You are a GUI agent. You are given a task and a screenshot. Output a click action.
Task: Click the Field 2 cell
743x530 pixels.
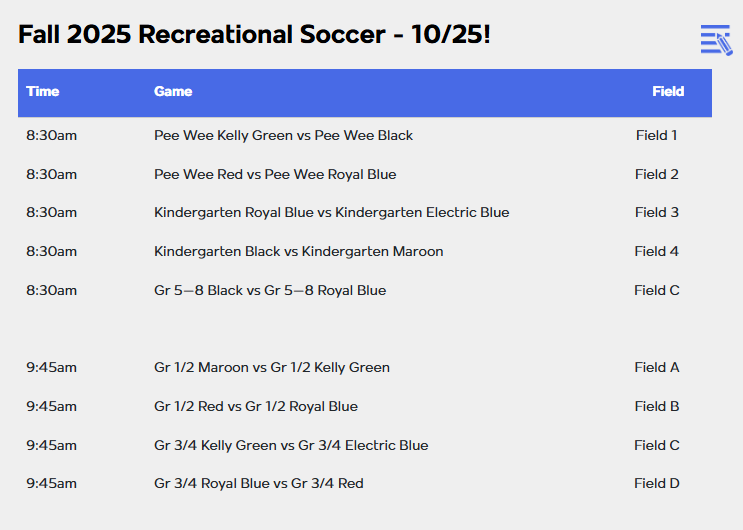[657, 175]
